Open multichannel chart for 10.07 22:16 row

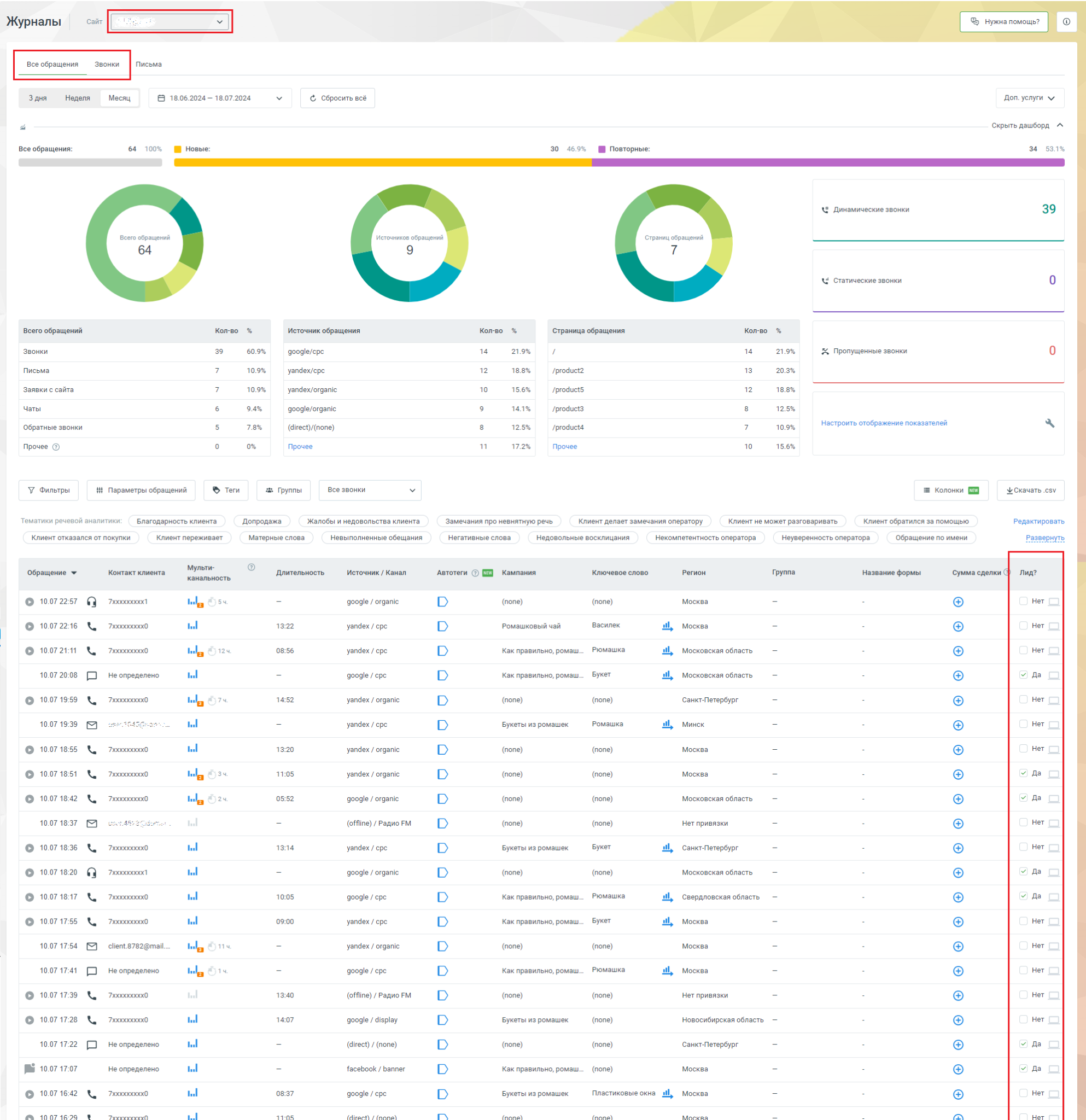tap(192, 626)
